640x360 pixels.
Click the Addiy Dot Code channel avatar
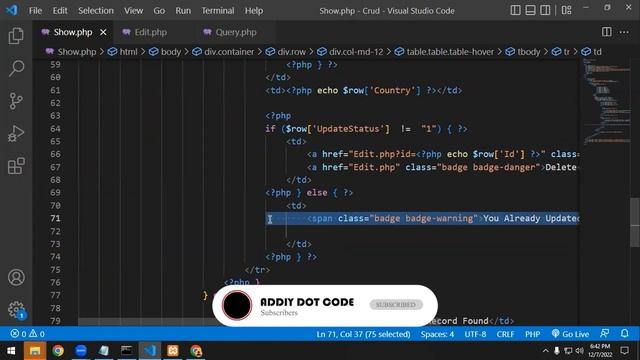237,305
